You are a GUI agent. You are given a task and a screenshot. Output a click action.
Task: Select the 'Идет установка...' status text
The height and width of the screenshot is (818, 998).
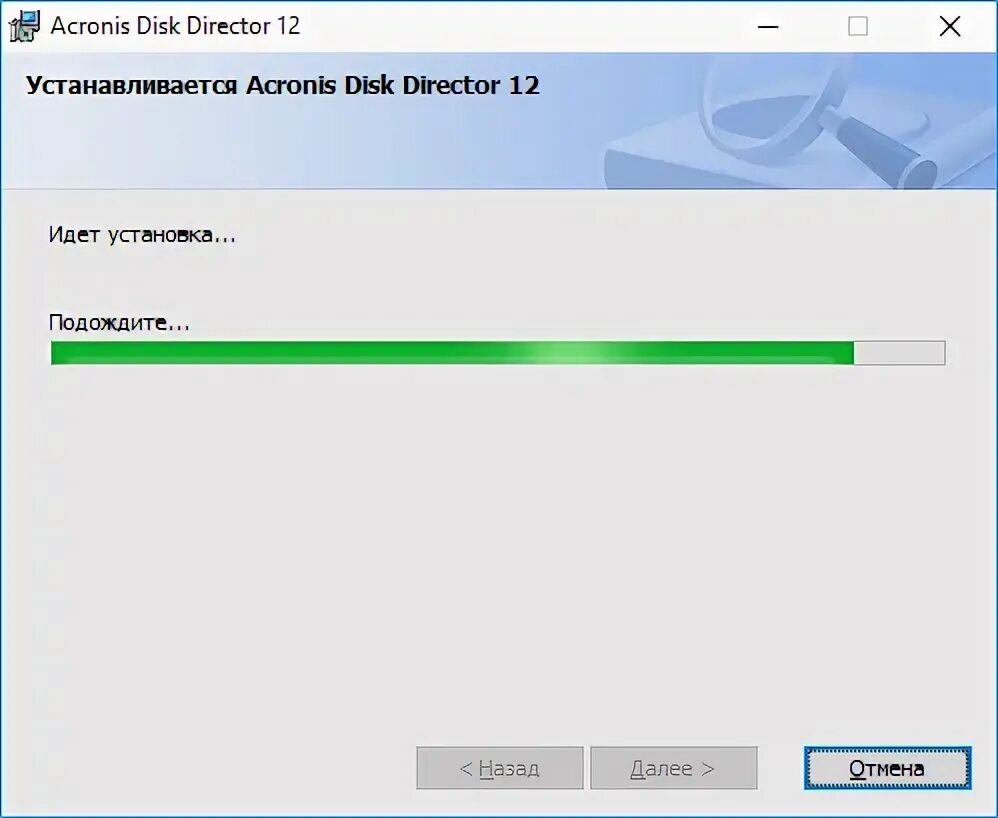click(143, 235)
